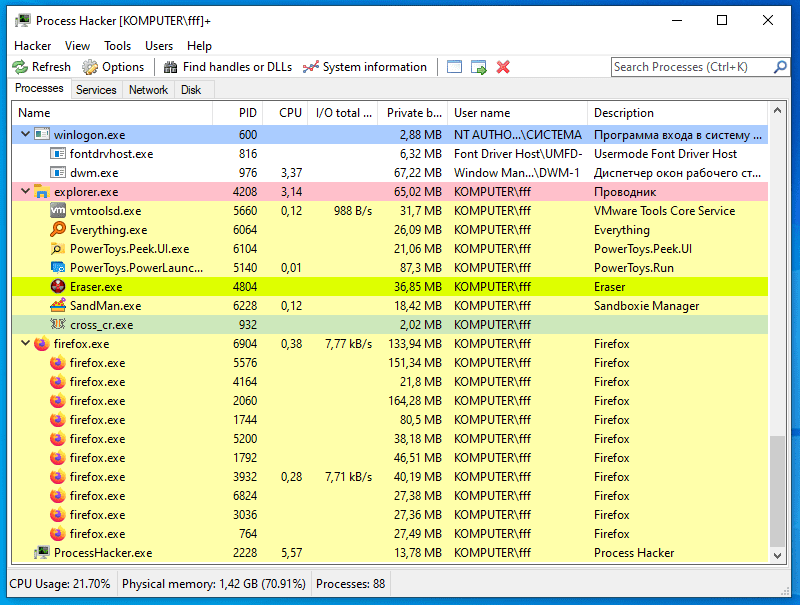Click the red X terminate icon

click(503, 67)
